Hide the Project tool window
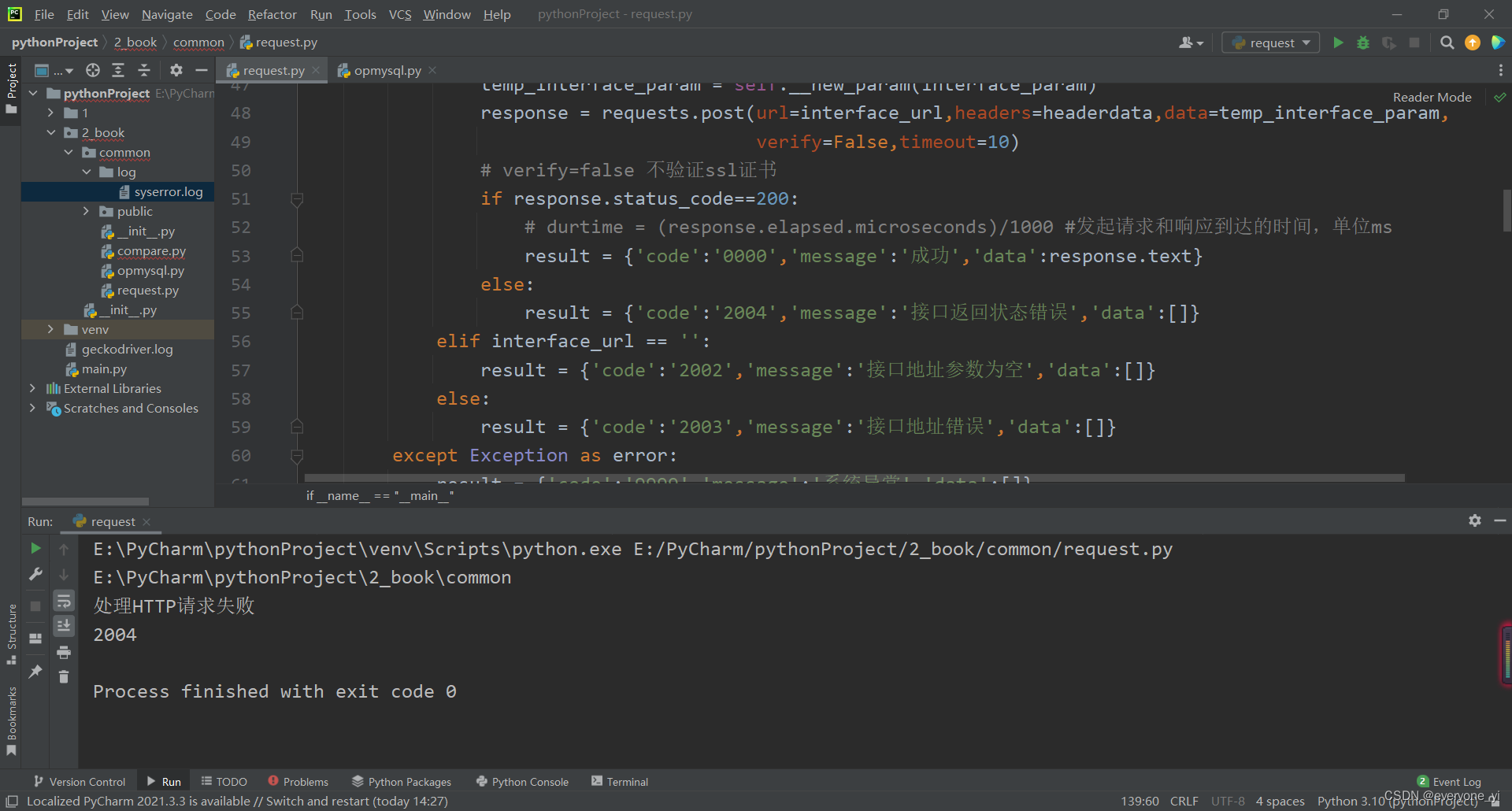The image size is (1512, 811). coord(202,70)
